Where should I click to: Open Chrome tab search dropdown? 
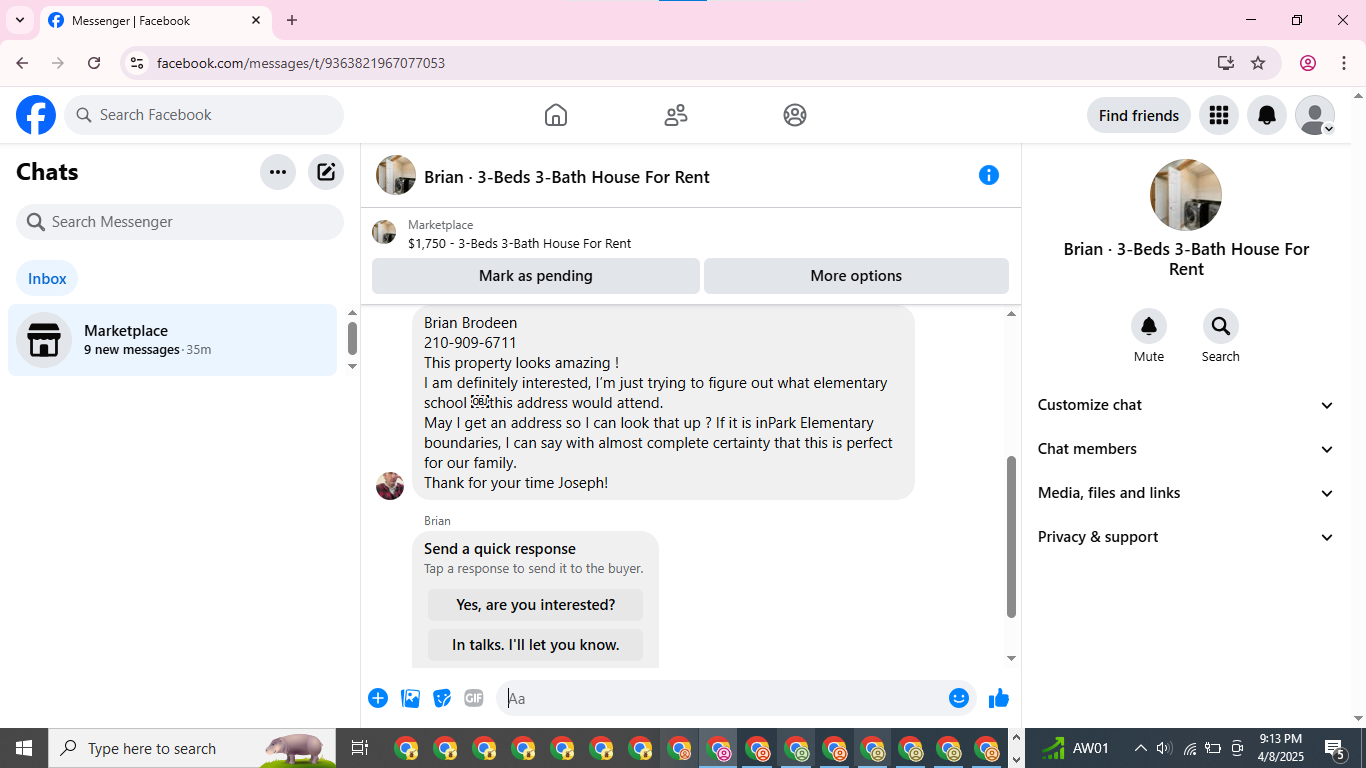click(19, 20)
